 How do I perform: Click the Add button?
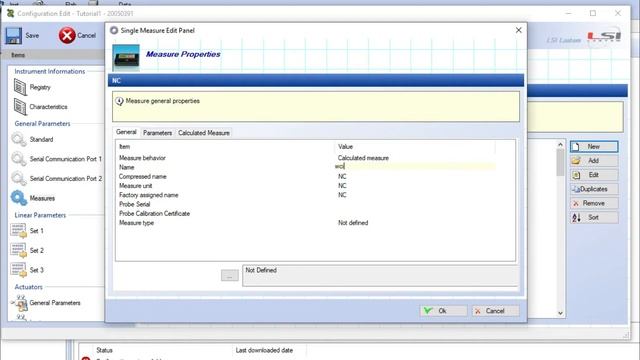coord(594,161)
